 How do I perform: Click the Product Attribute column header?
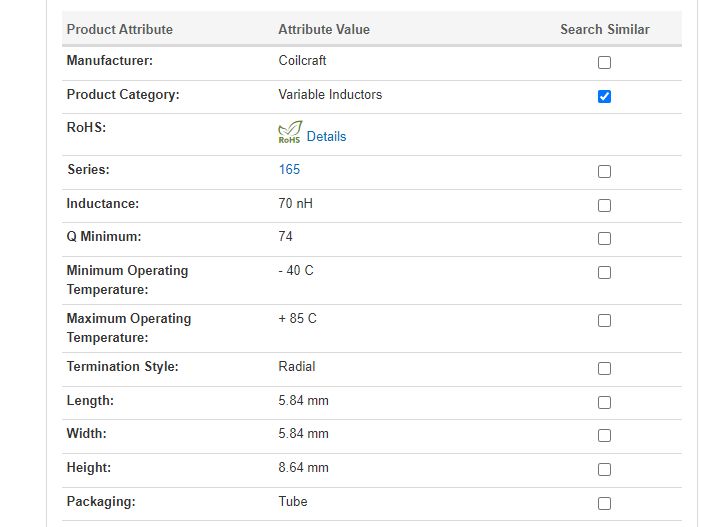tap(119, 29)
